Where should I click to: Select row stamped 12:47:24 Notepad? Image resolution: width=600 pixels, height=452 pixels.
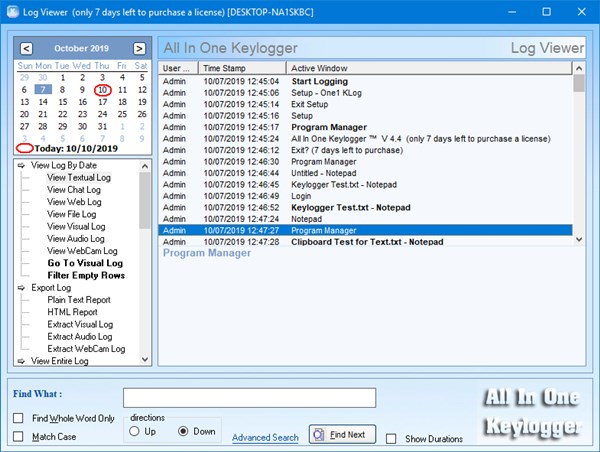click(x=365, y=219)
